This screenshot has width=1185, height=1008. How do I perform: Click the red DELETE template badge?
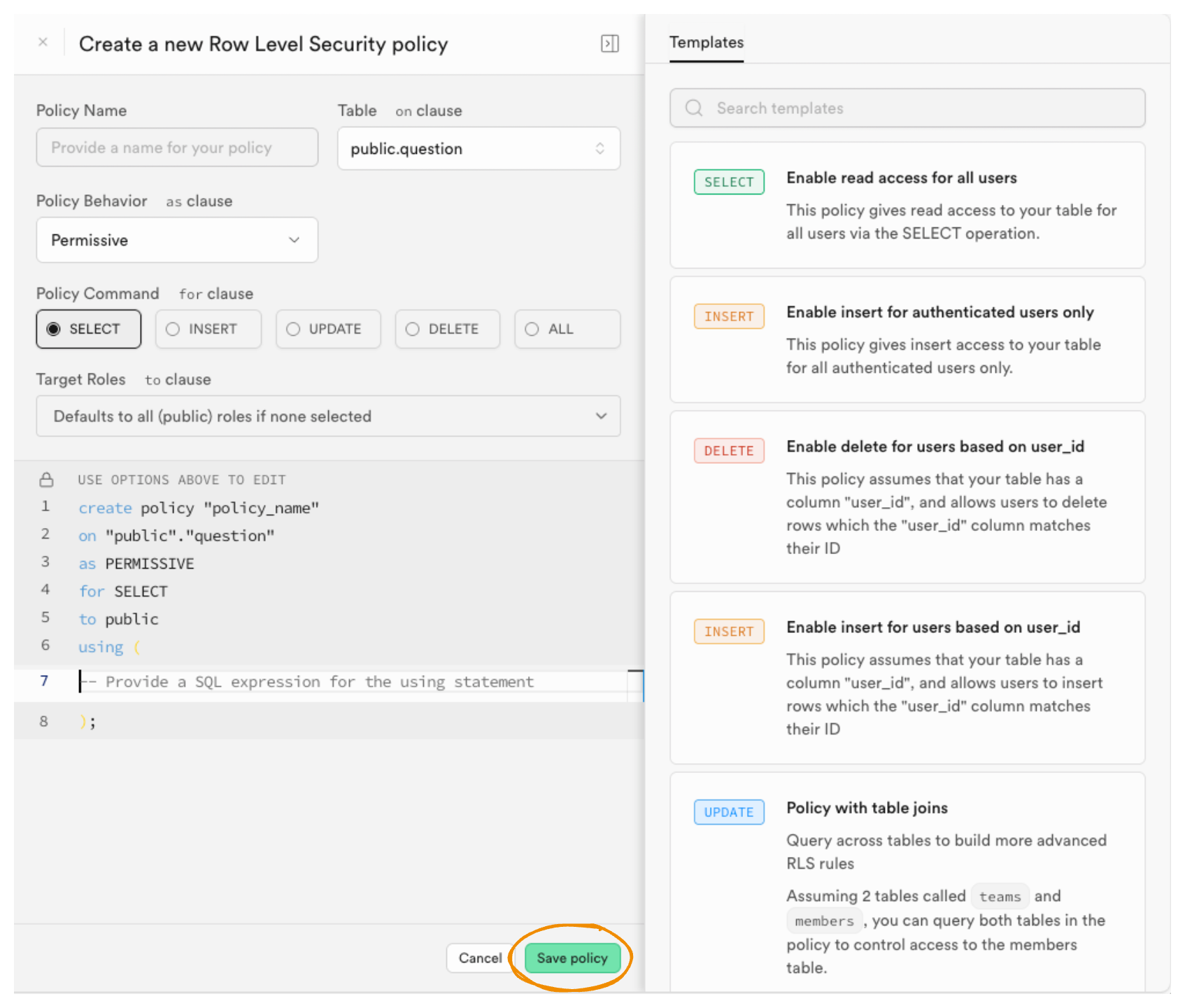pyautogui.click(x=728, y=451)
